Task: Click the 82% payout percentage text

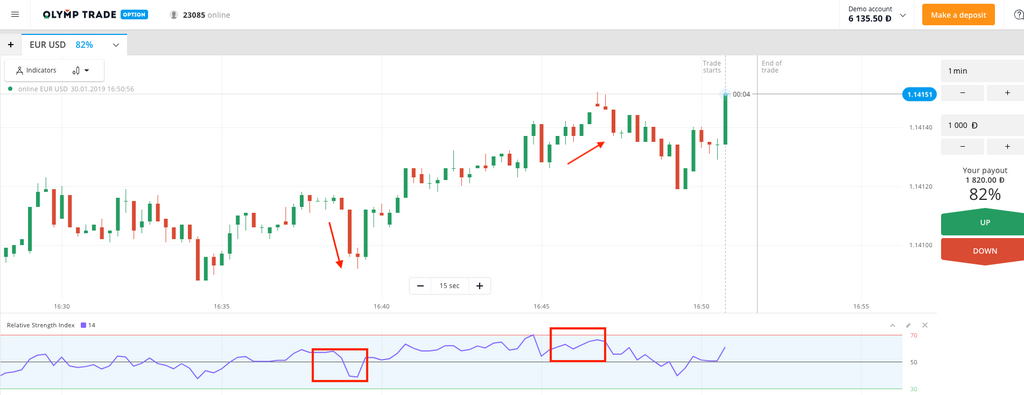Action: click(985, 194)
